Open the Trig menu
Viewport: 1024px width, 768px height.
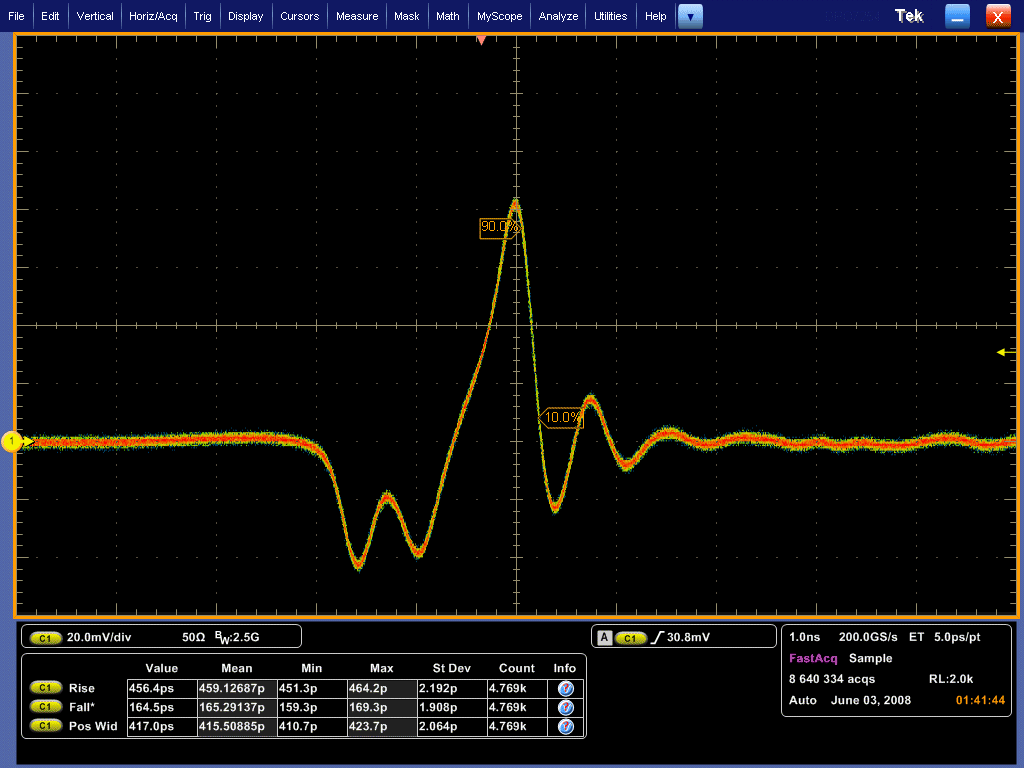point(203,16)
